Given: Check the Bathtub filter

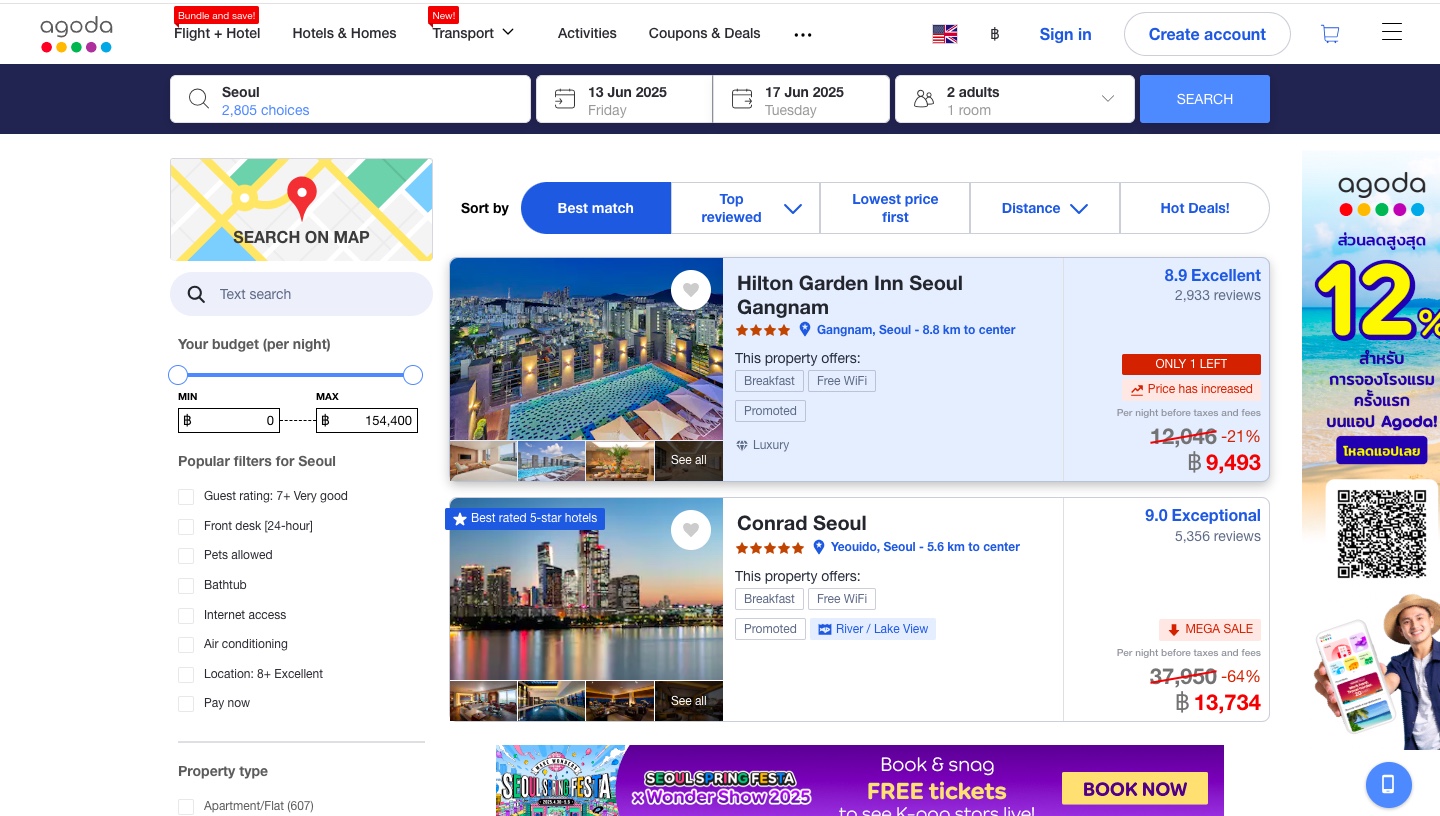Looking at the screenshot, I should pos(186,585).
